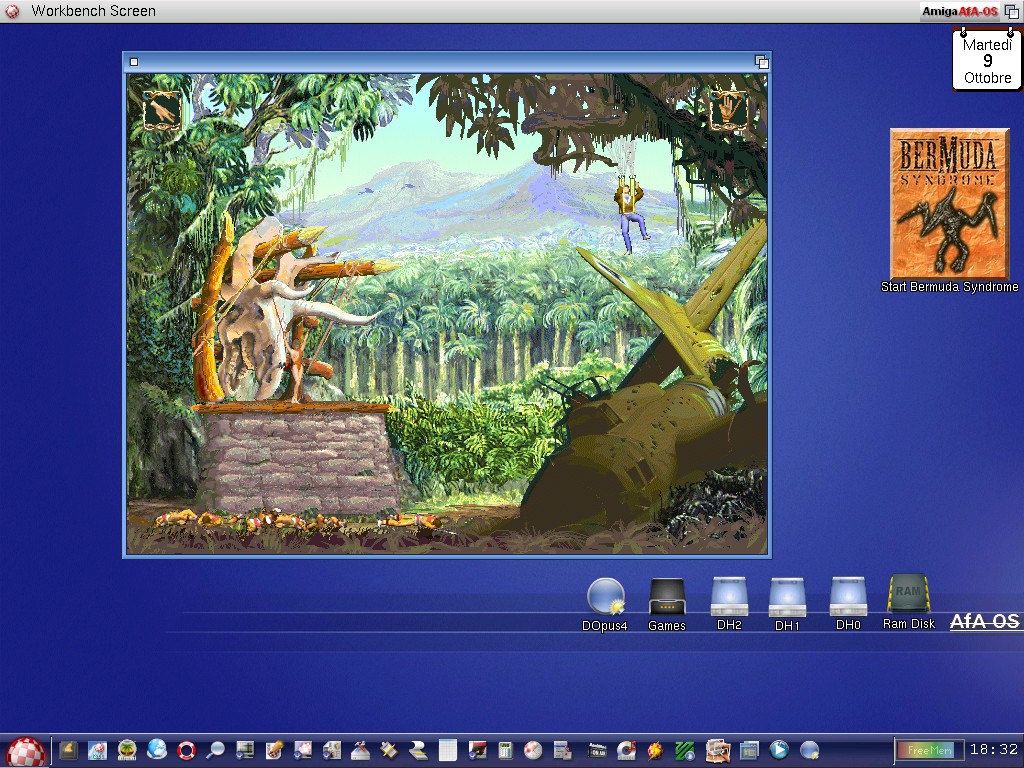Screen dimensions: 1024x768
Task: Open the Games drive icon
Action: point(666,597)
